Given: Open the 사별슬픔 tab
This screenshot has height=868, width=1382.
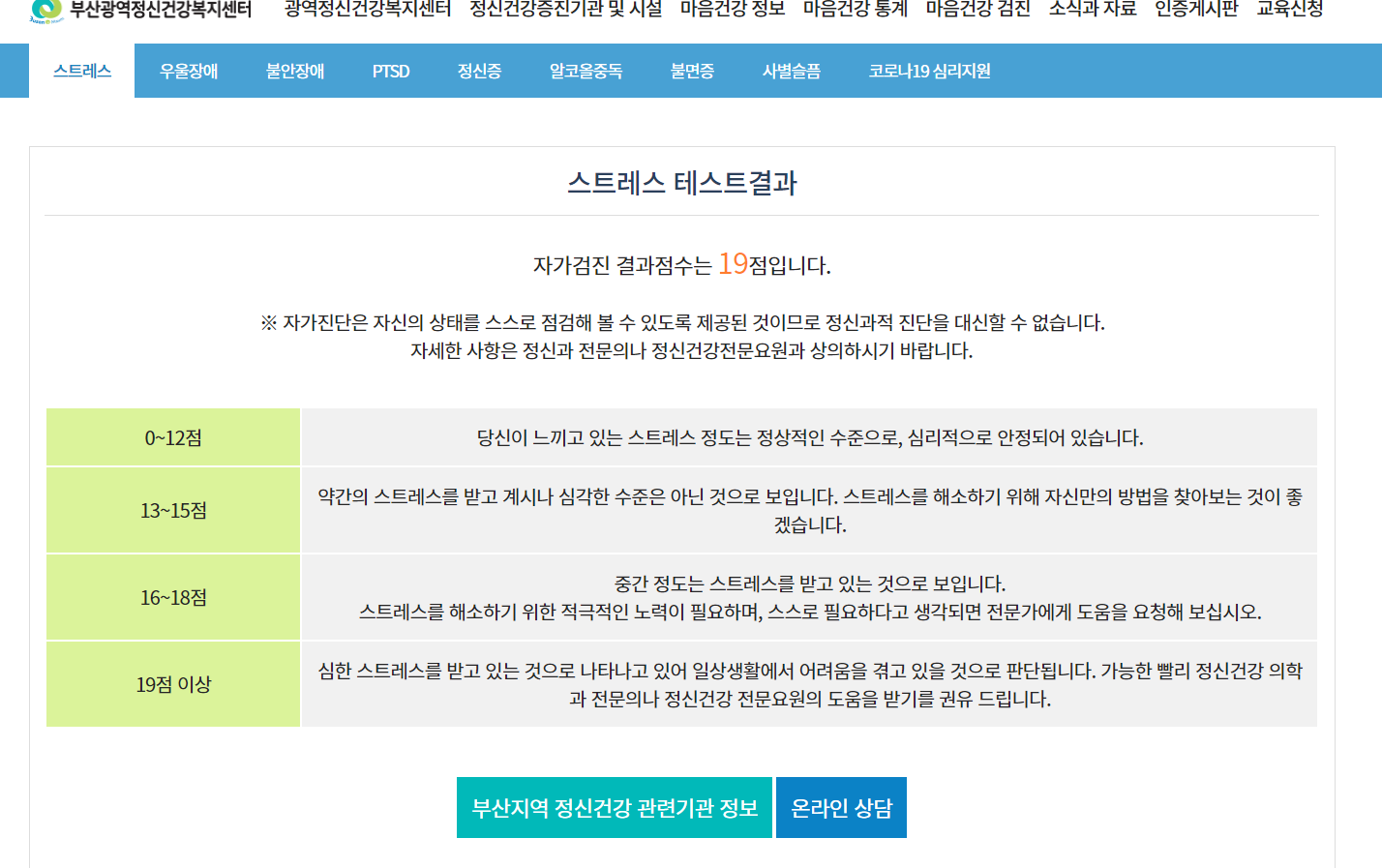Looking at the screenshot, I should 791,71.
